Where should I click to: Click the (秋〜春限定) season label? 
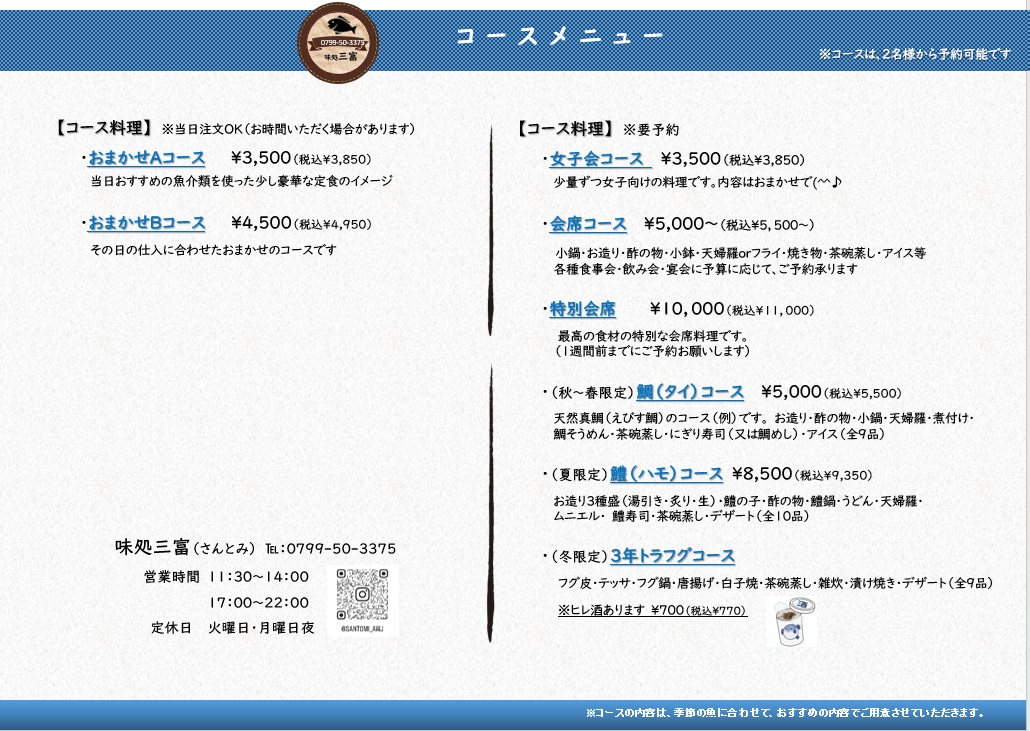tap(592, 393)
